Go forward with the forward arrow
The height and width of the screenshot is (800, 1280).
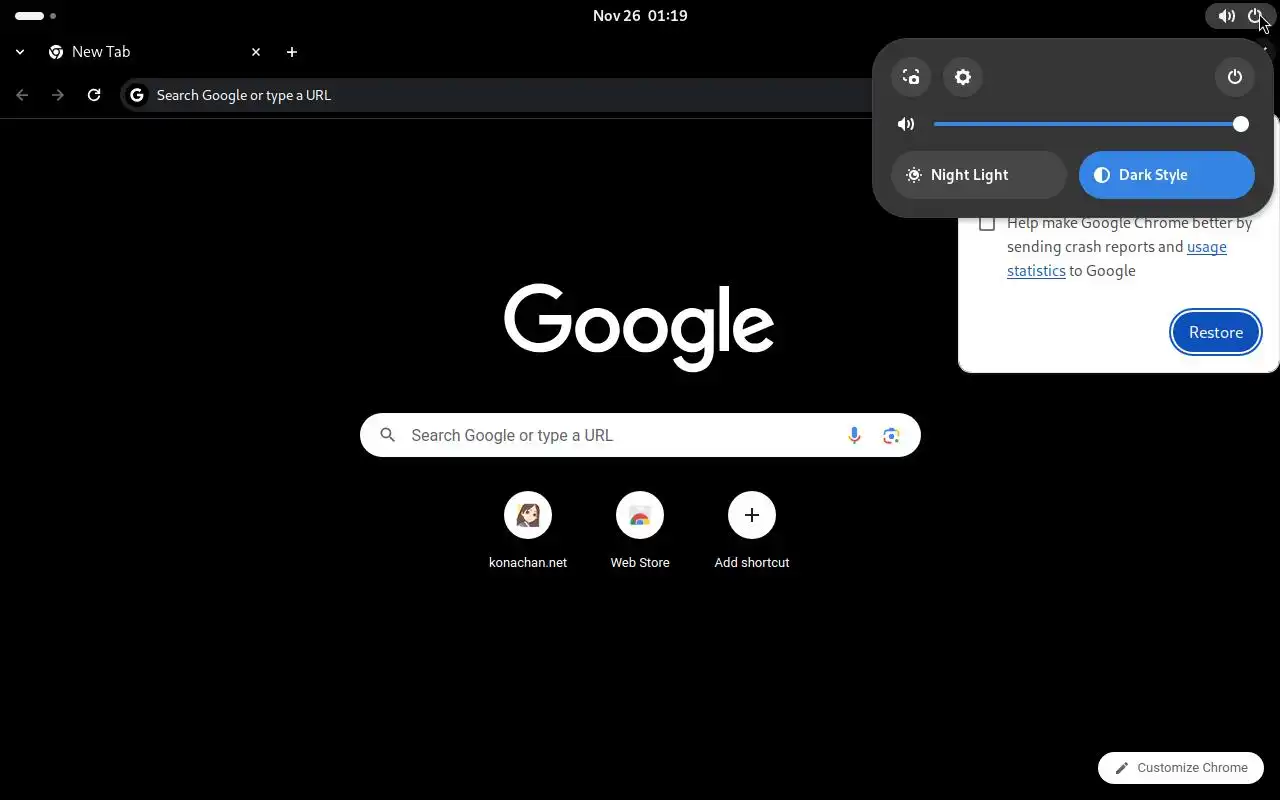(58, 95)
